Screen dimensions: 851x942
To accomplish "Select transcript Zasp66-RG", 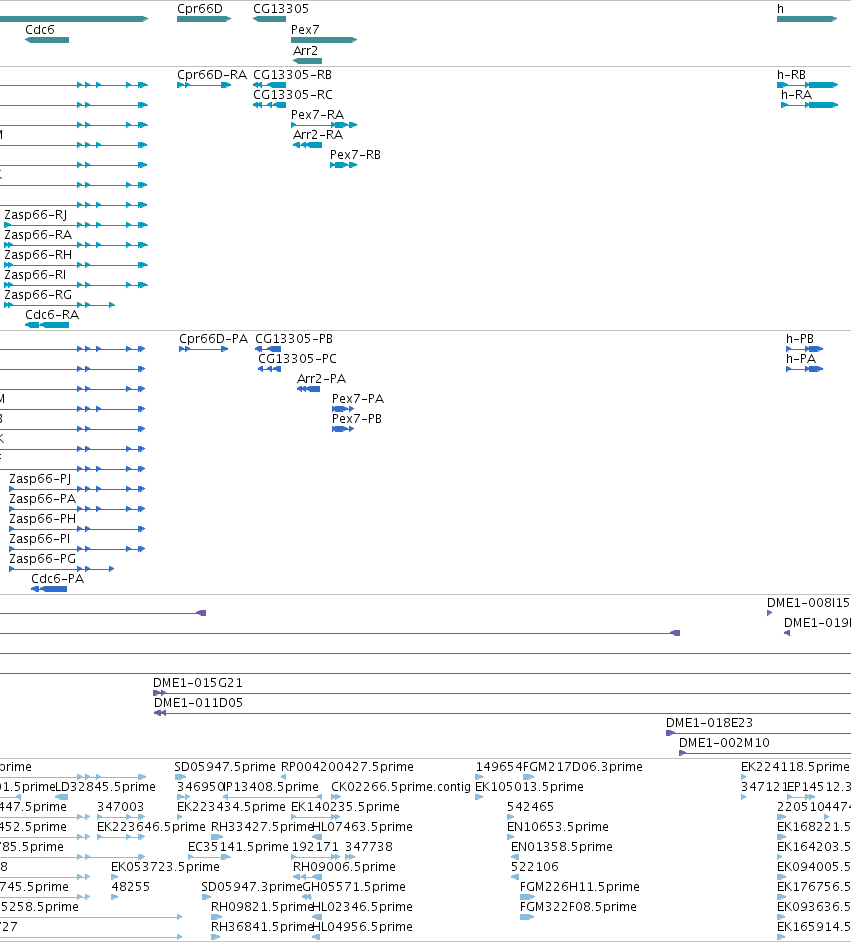I will (59, 305).
